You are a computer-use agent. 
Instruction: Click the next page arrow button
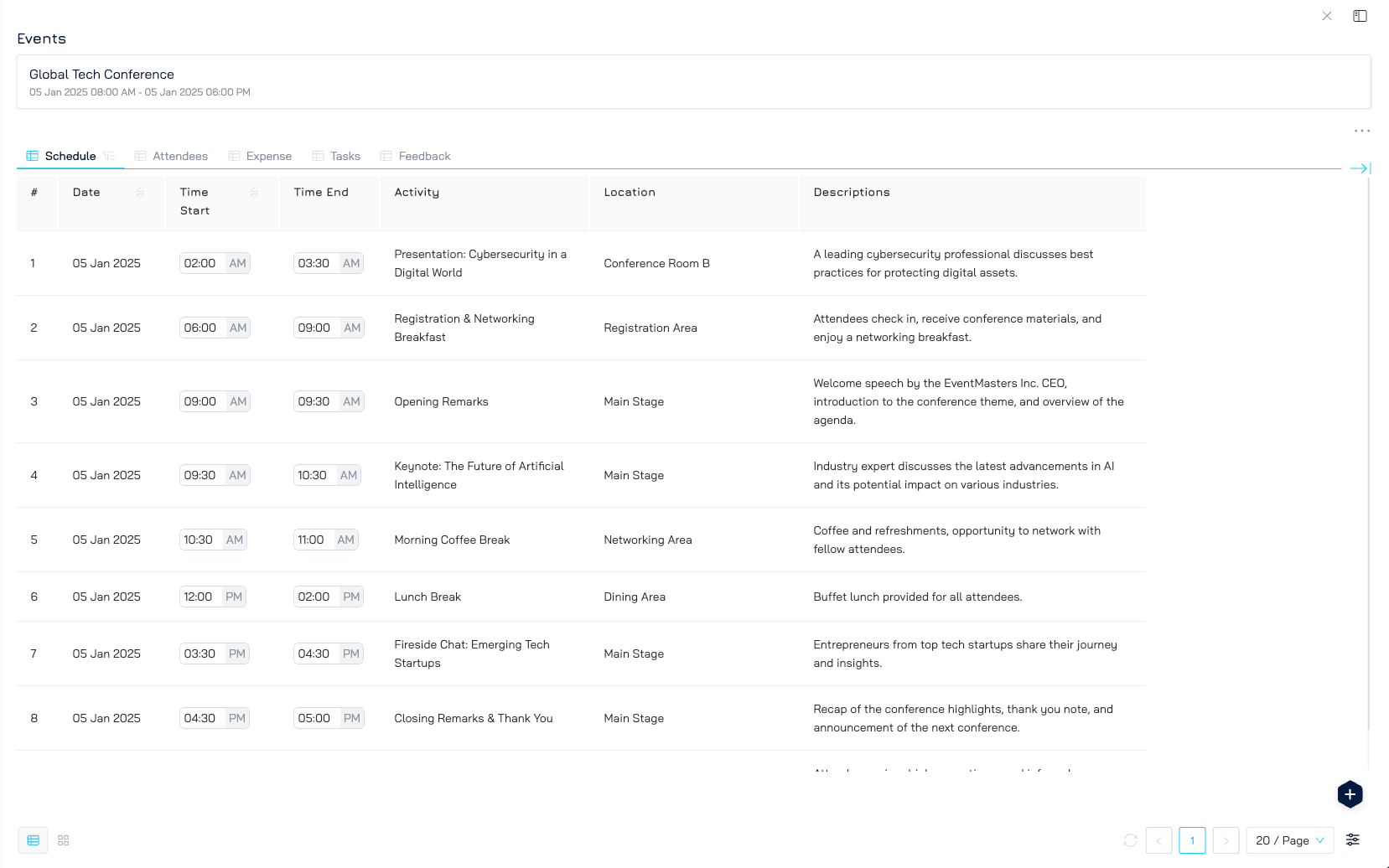(1226, 840)
